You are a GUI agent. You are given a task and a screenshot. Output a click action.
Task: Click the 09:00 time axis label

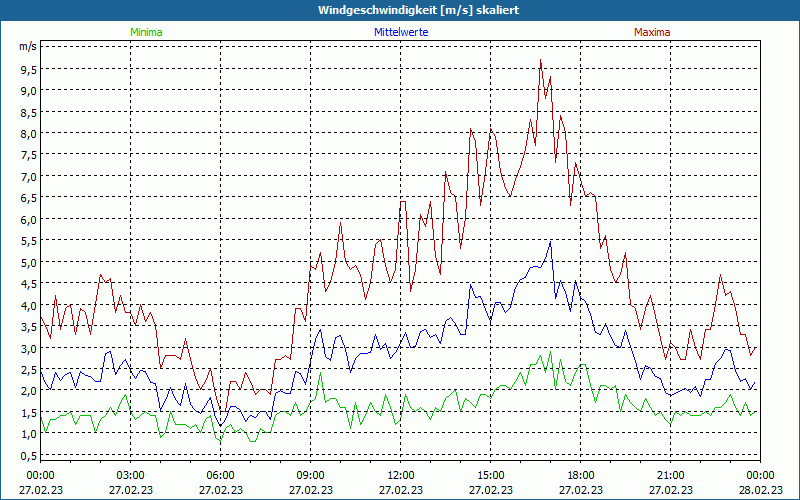click(311, 475)
